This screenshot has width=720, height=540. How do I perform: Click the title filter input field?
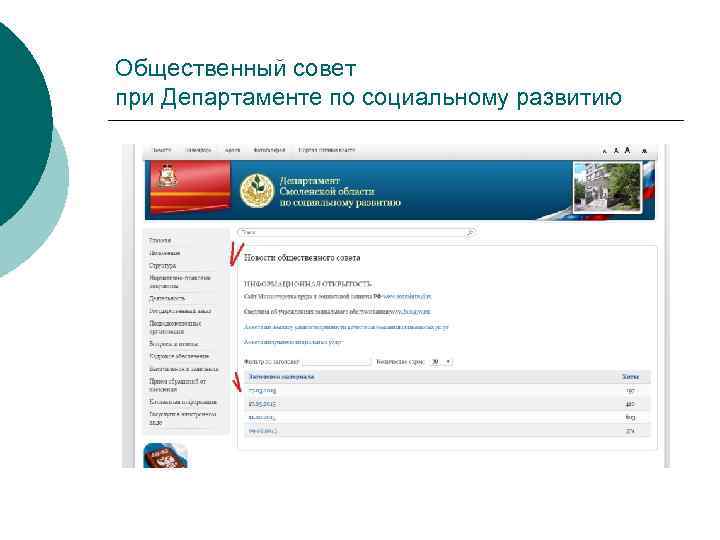pos(336,362)
